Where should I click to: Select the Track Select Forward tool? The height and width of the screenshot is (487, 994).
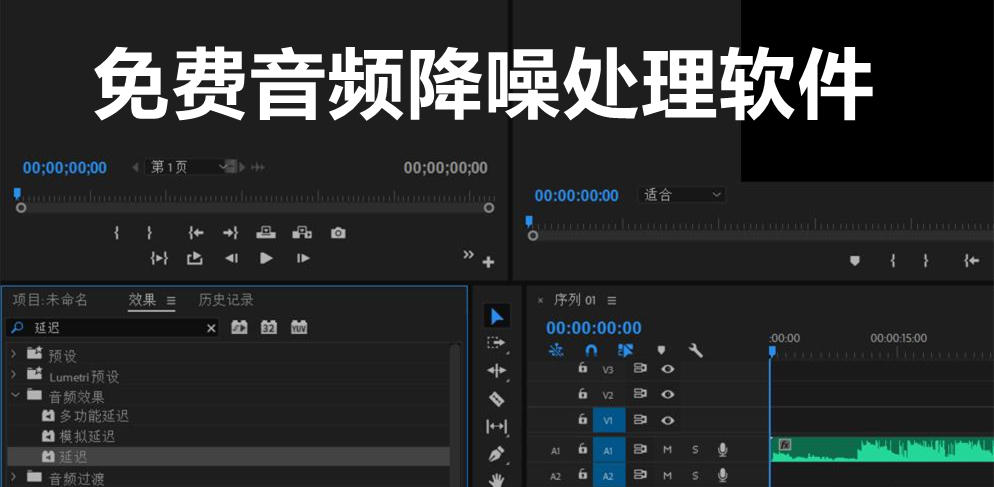pyautogui.click(x=496, y=343)
